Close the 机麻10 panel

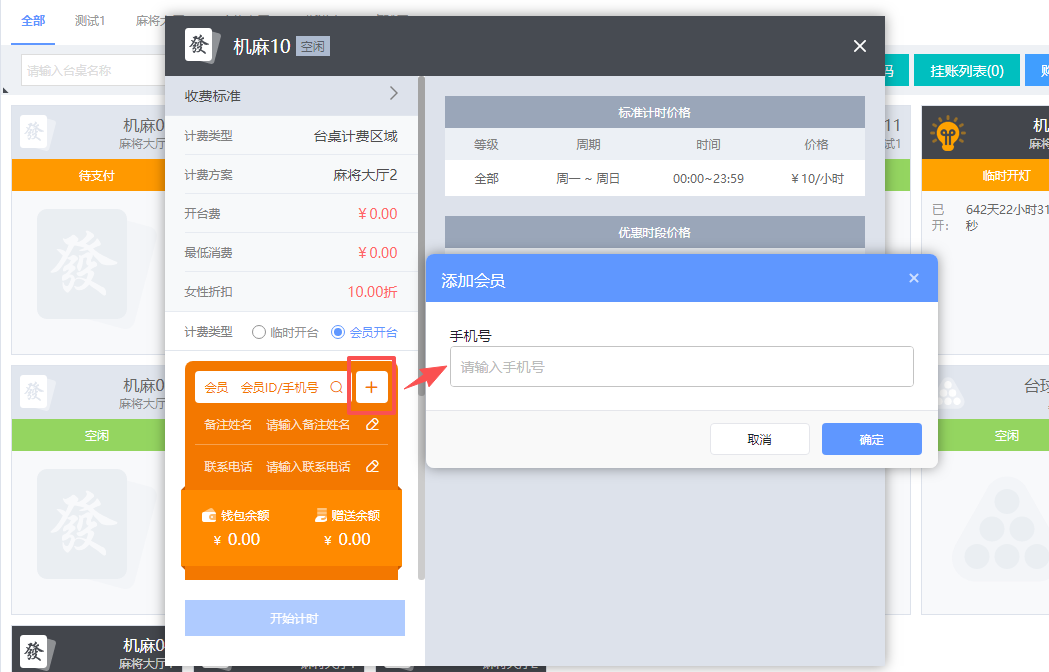(x=860, y=46)
